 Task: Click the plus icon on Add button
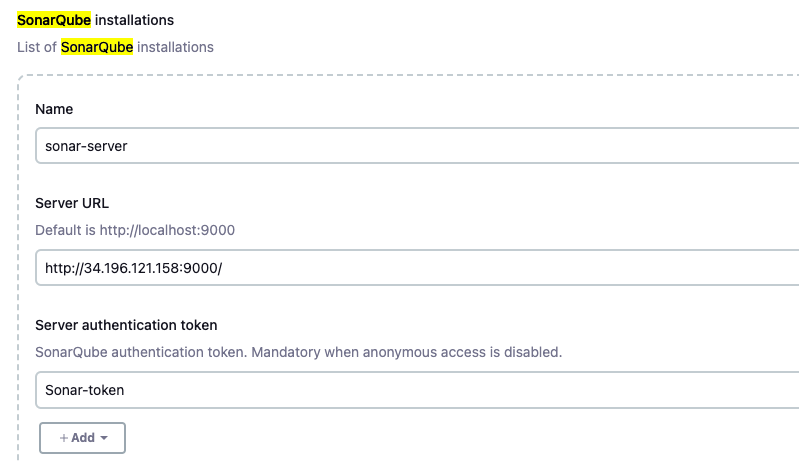[x=63, y=438]
